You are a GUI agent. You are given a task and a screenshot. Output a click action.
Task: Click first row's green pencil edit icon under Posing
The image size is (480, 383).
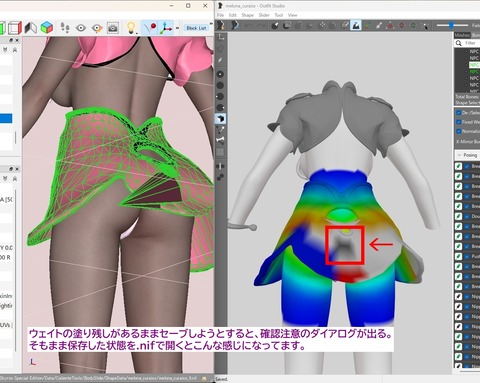pos(459,166)
